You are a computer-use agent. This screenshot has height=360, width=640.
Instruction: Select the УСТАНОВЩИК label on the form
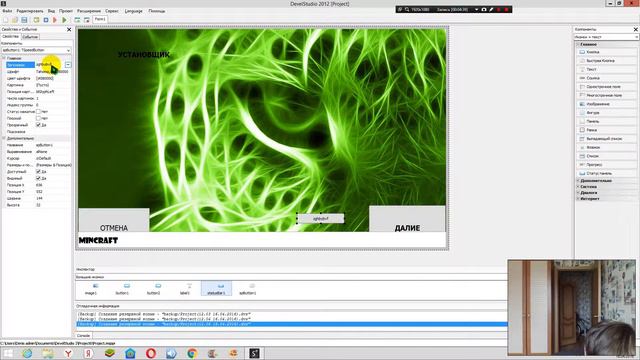(144, 54)
